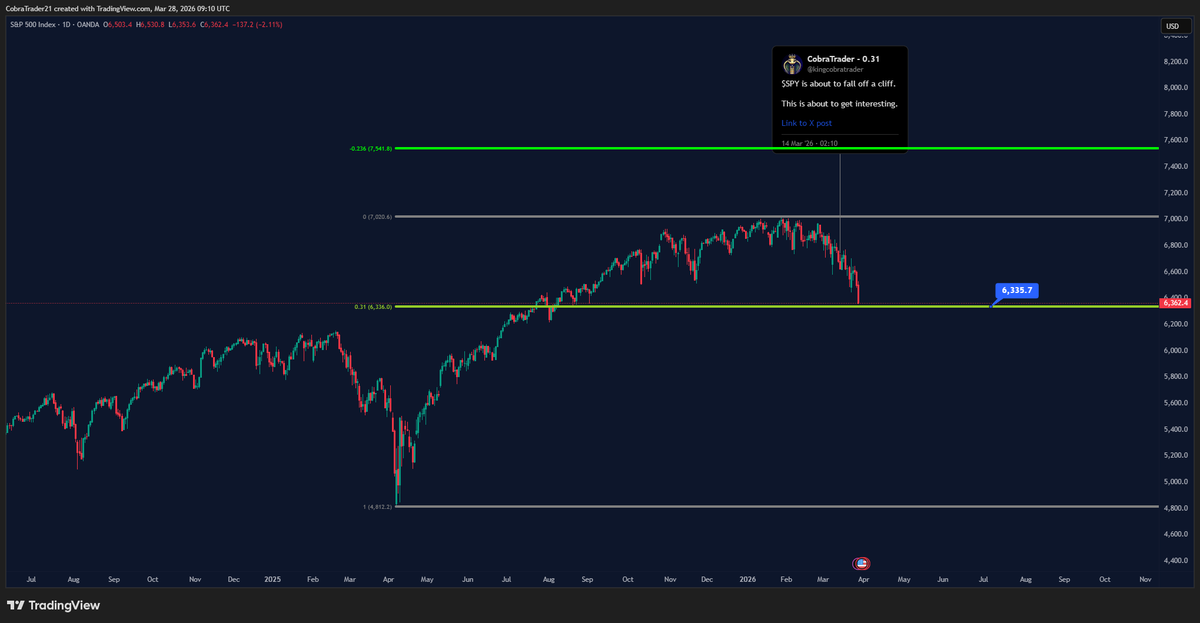This screenshot has height=623, width=1200.
Task: Click the CobraTrader avatar in the tweet card
Action: coord(790,64)
